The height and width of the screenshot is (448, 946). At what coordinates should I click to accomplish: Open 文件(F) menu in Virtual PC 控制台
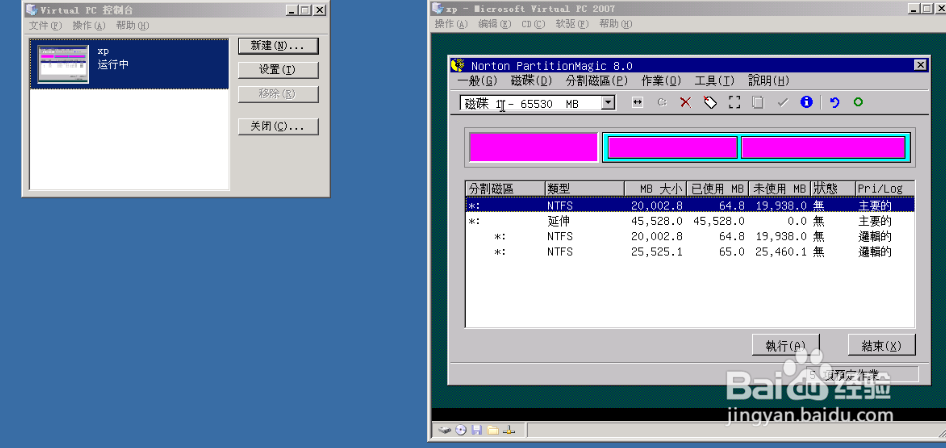coord(46,25)
